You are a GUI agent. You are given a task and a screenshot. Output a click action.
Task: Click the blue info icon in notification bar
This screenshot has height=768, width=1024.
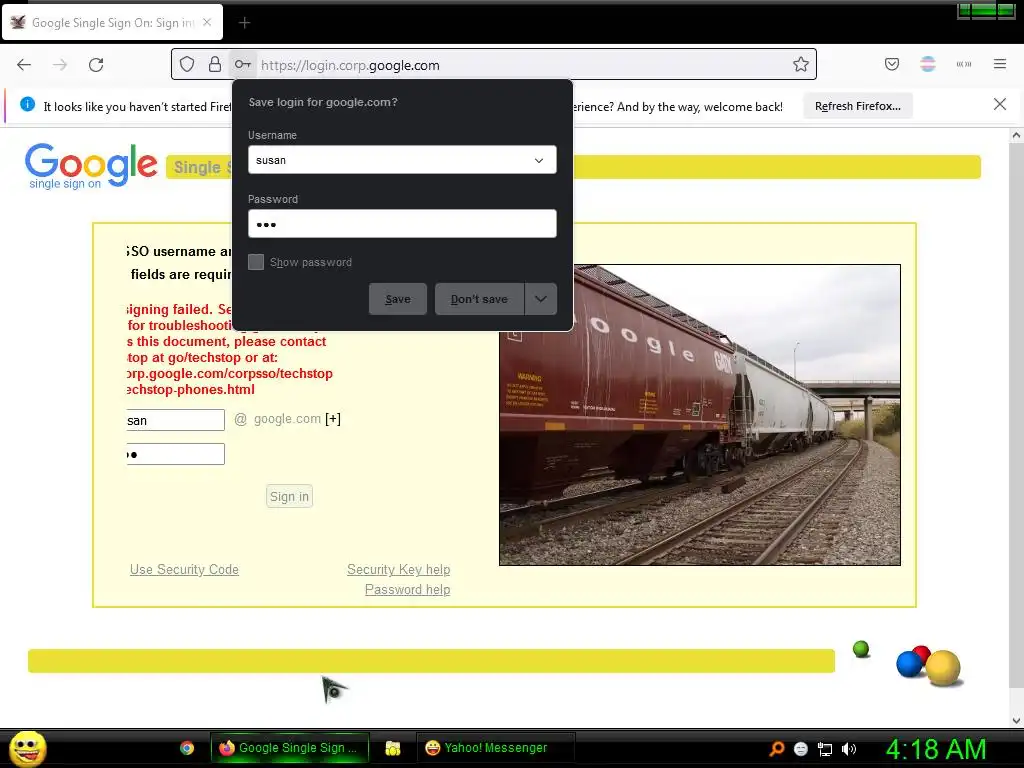pos(27,104)
